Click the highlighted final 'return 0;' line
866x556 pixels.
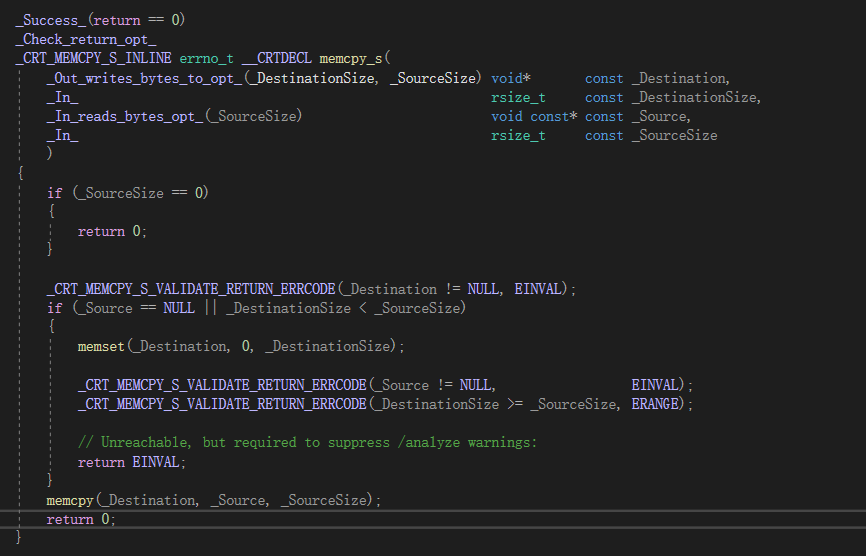tap(81, 520)
